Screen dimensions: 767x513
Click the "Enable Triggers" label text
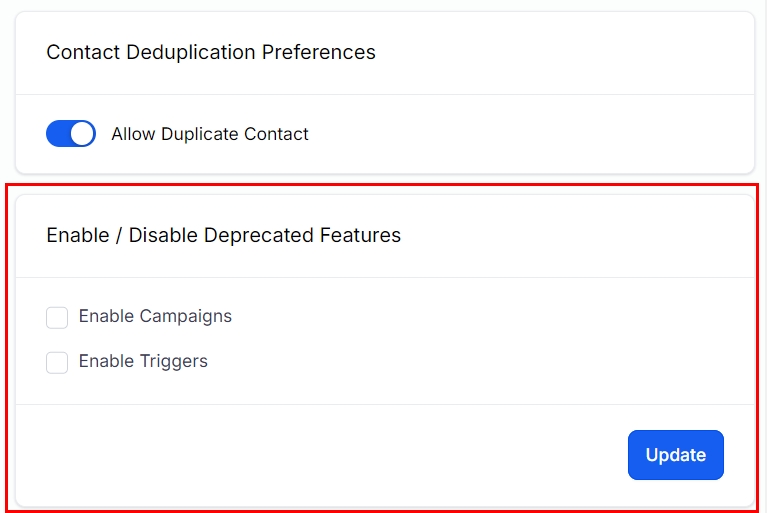(143, 362)
